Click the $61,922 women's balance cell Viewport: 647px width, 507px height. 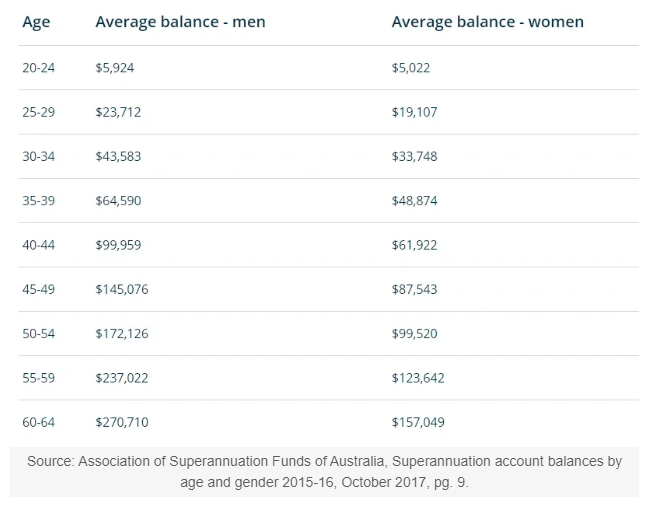[x=414, y=245]
